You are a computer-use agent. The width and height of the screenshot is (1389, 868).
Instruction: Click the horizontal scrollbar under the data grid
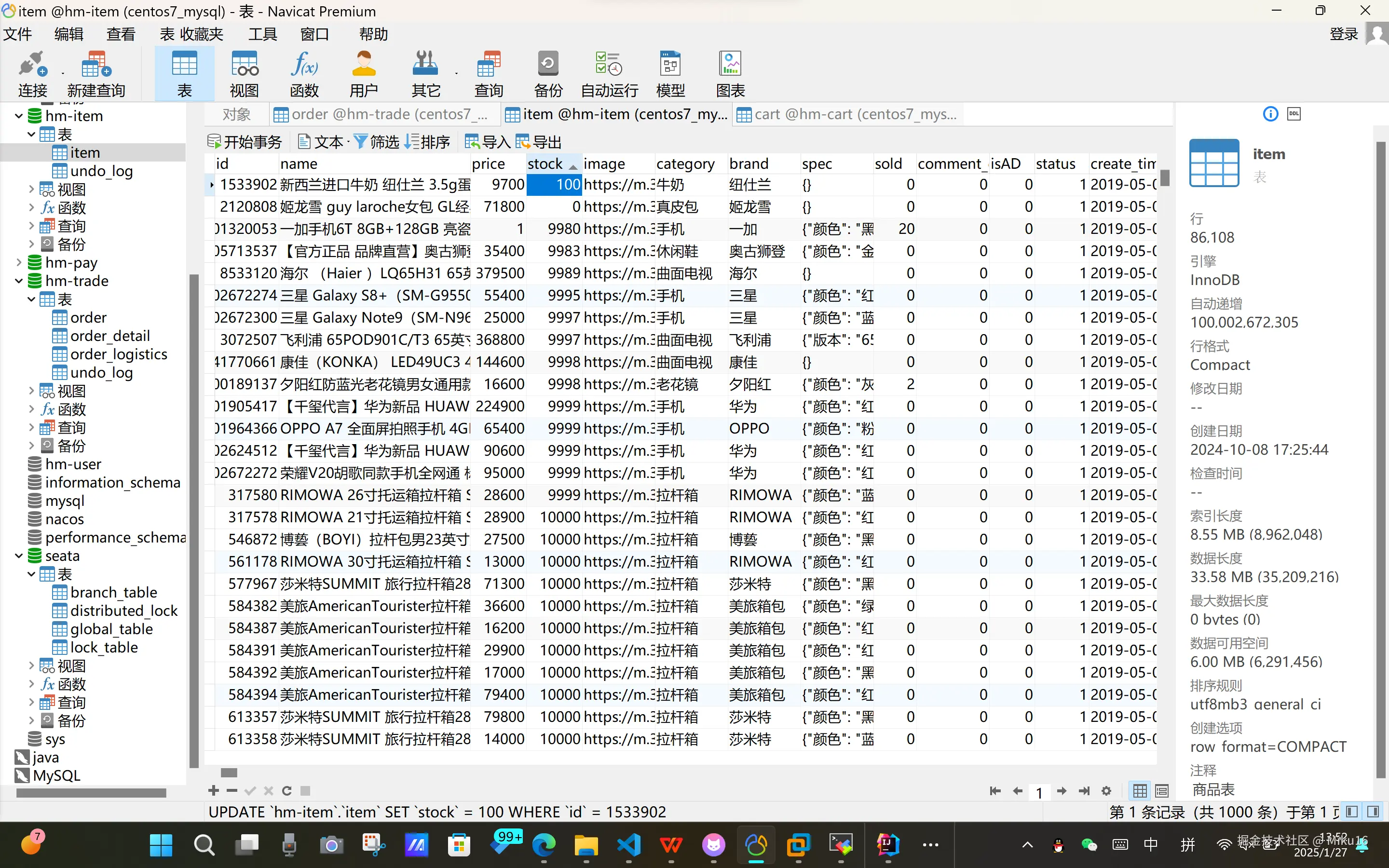229,772
